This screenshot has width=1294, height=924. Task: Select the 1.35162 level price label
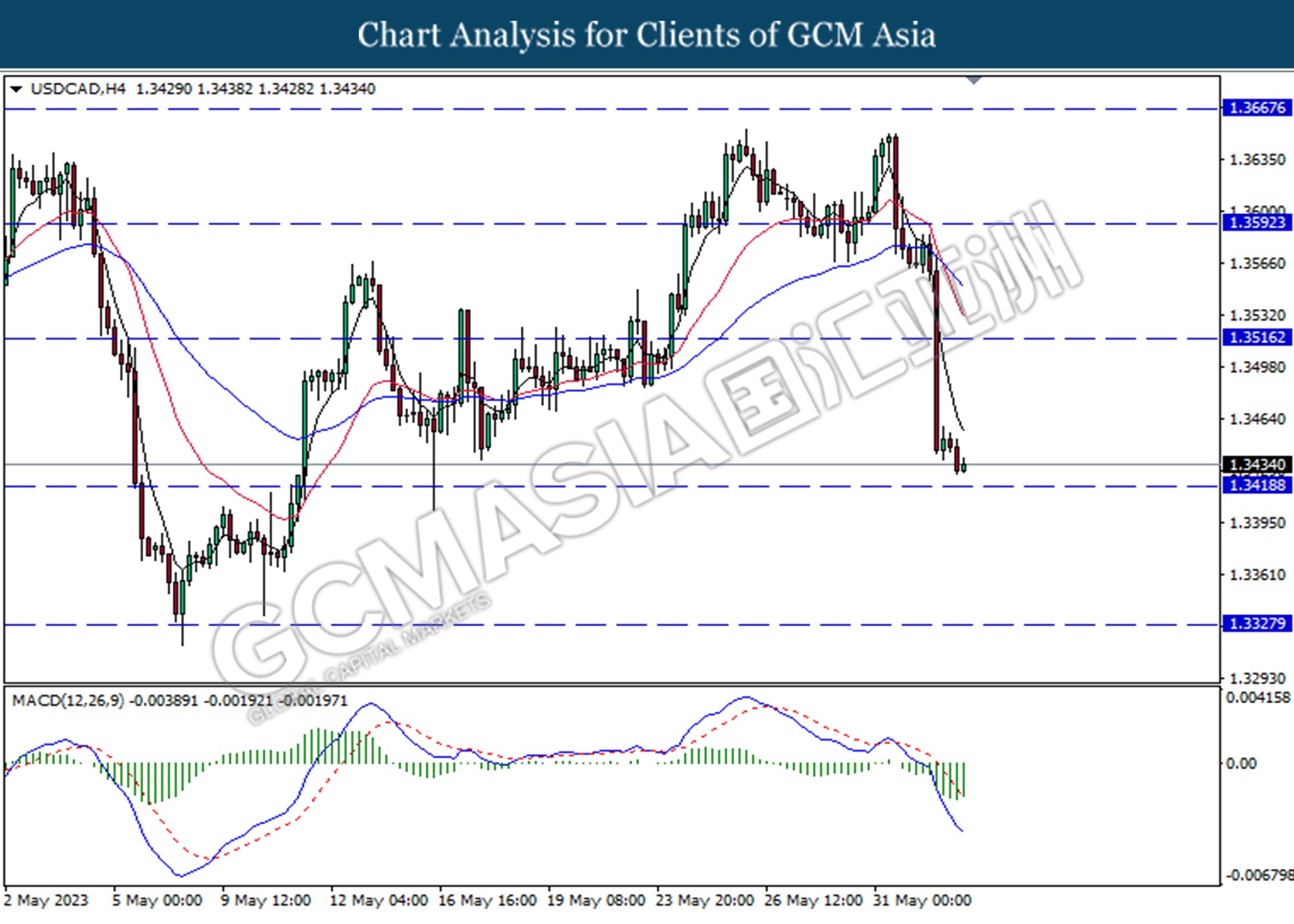point(1257,338)
